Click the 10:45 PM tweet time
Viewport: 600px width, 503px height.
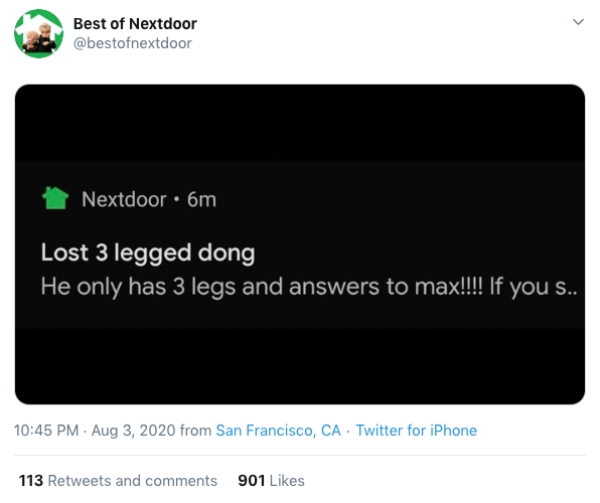point(46,430)
